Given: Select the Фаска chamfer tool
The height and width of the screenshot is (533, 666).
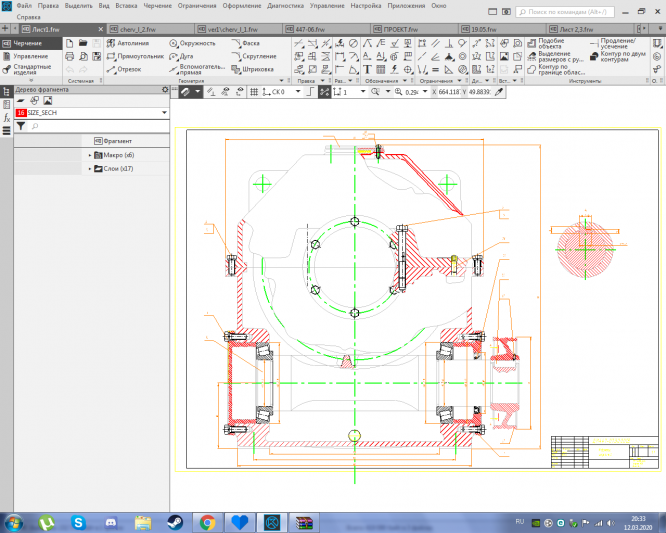Looking at the screenshot, I should [x=250, y=44].
